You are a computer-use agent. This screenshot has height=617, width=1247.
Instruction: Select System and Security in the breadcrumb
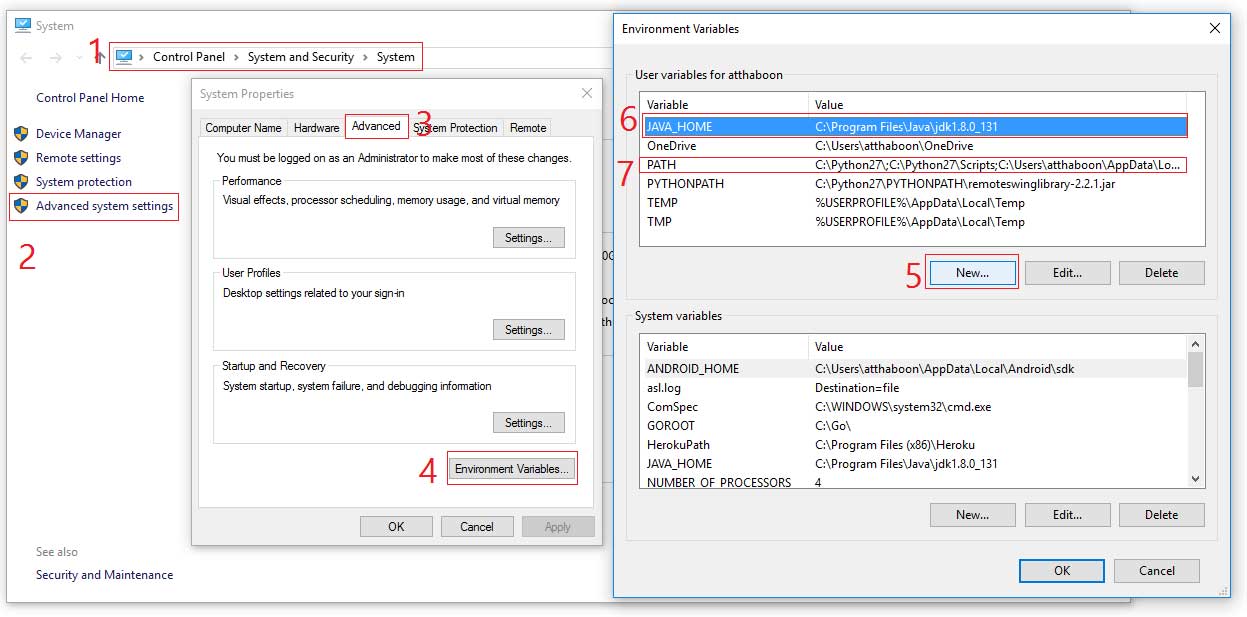[301, 57]
